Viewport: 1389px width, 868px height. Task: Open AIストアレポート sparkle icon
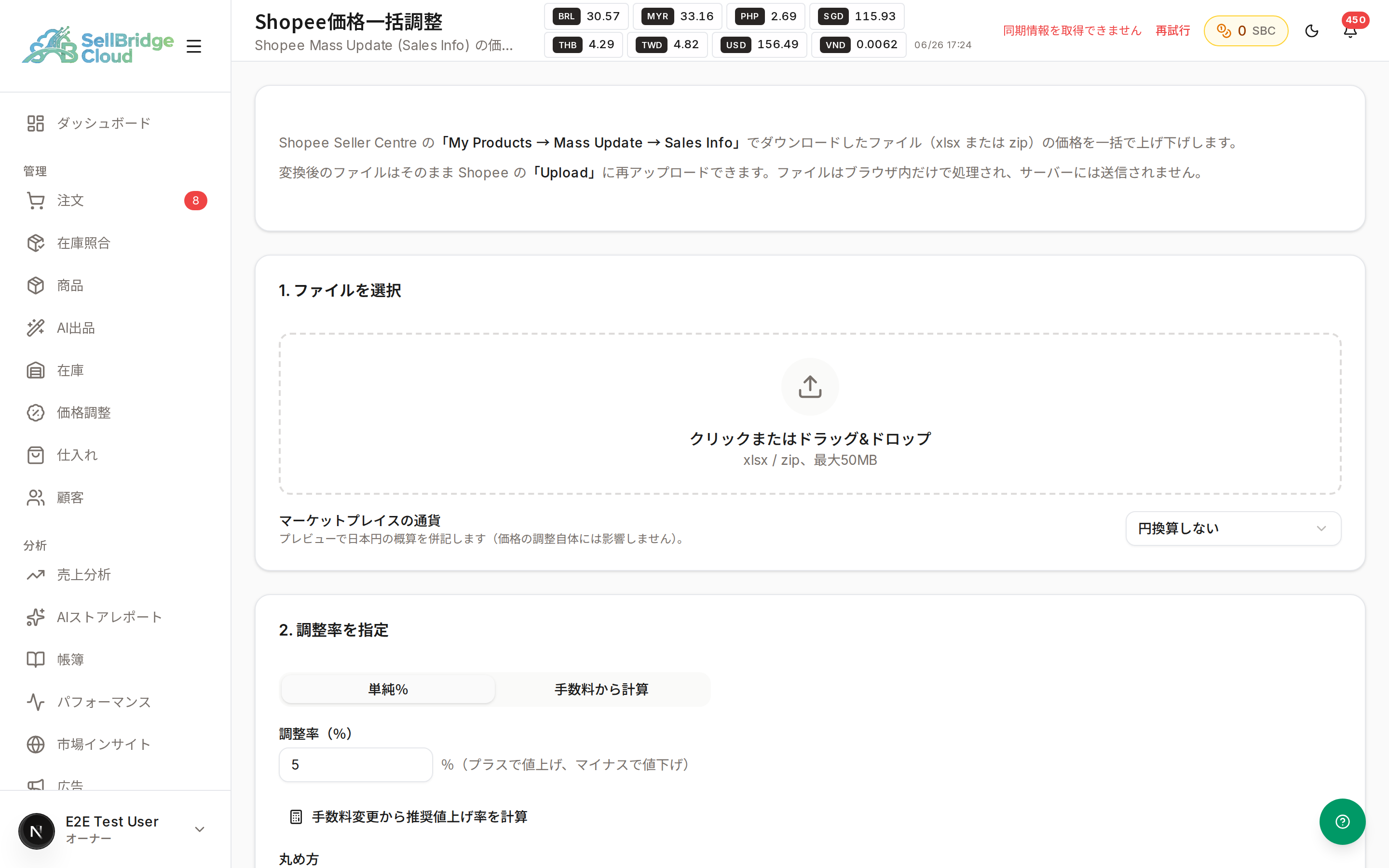(x=36, y=617)
